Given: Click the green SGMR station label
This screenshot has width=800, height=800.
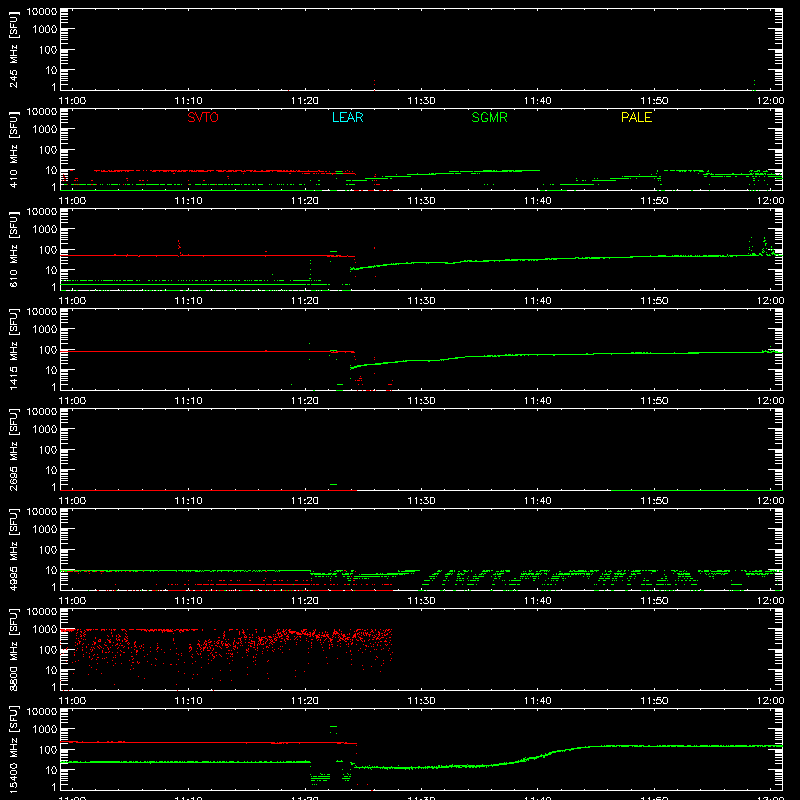Looking at the screenshot, I should tap(489, 117).
